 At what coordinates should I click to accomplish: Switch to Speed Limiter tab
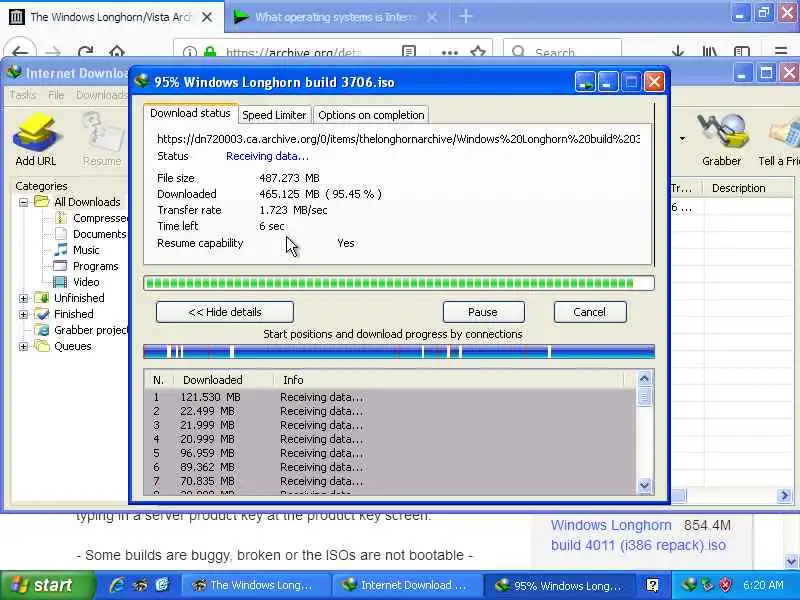(x=274, y=115)
